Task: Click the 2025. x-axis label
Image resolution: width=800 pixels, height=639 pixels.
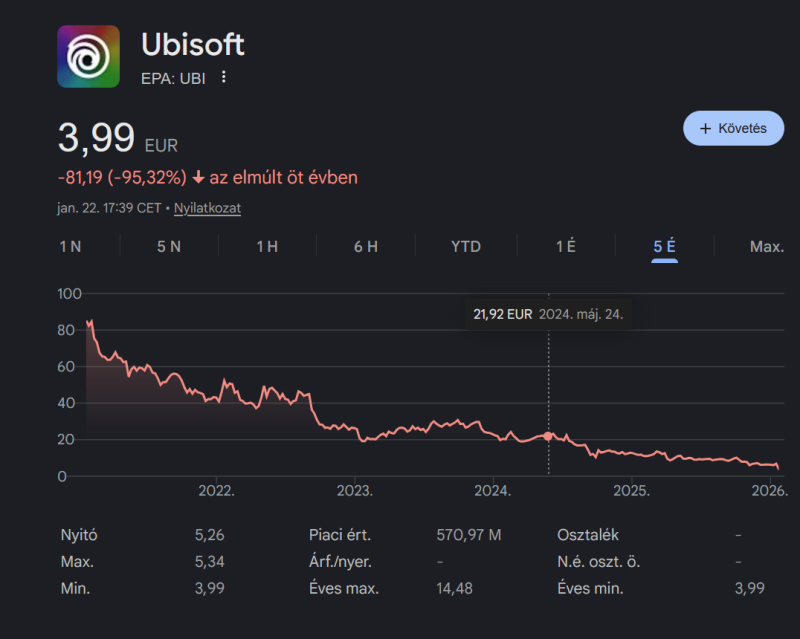Action: 632,491
